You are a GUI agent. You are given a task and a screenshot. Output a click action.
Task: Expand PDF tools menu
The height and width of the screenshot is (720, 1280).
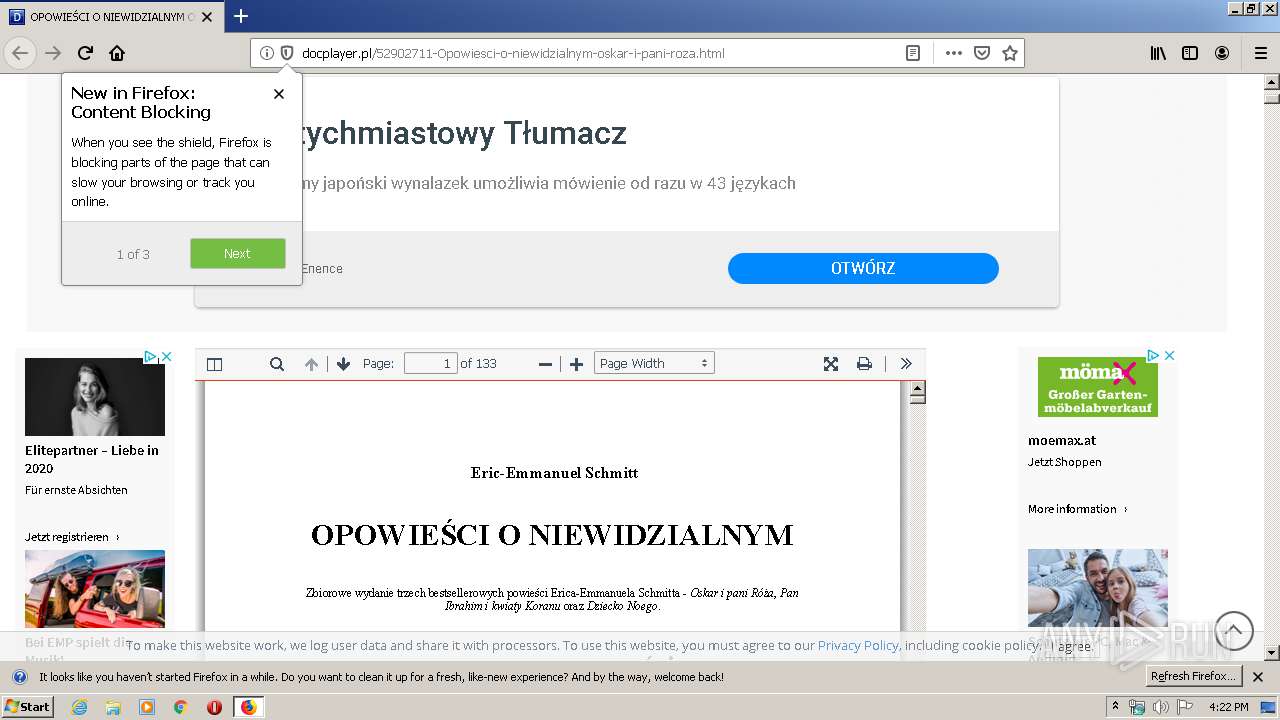906,364
